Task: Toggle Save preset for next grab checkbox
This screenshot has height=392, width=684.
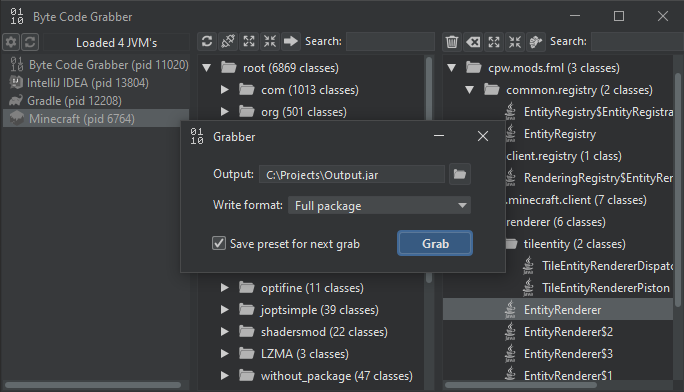Action: click(219, 243)
